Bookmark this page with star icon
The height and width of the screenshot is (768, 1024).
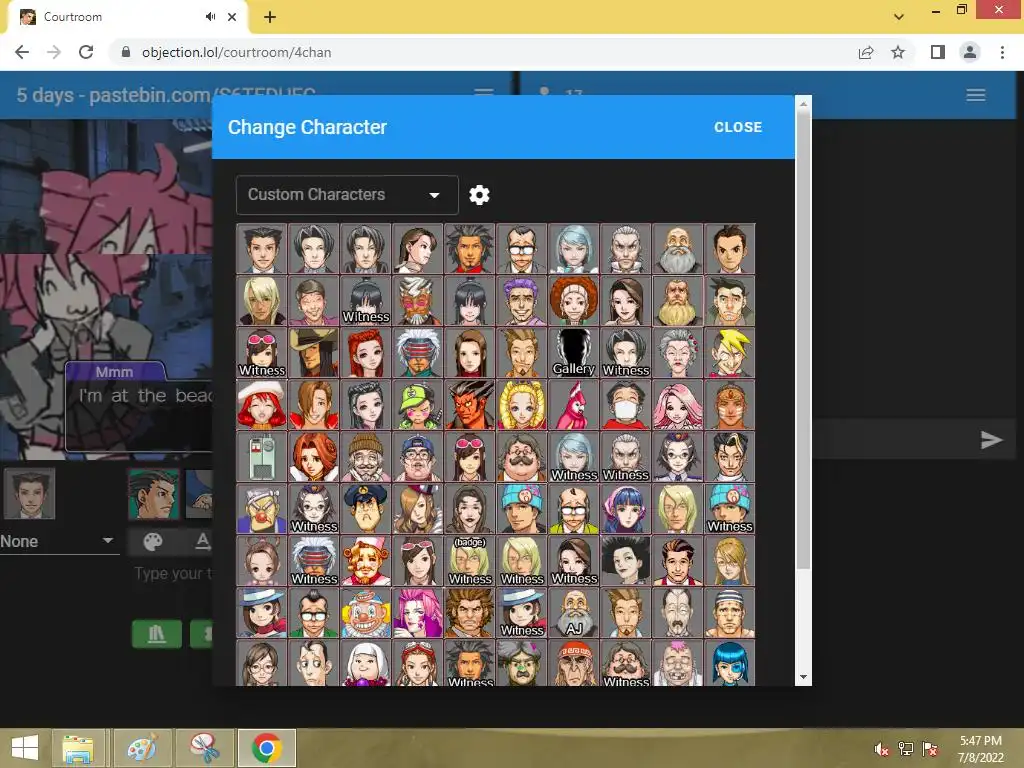(x=898, y=52)
